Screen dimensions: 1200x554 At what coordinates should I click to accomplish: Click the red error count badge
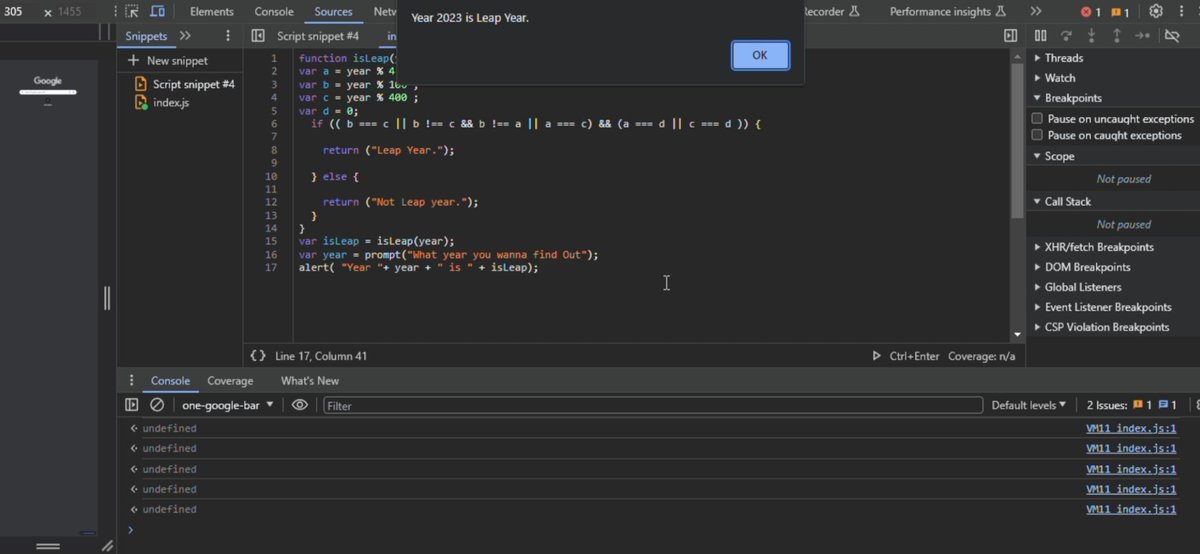(x=1090, y=12)
